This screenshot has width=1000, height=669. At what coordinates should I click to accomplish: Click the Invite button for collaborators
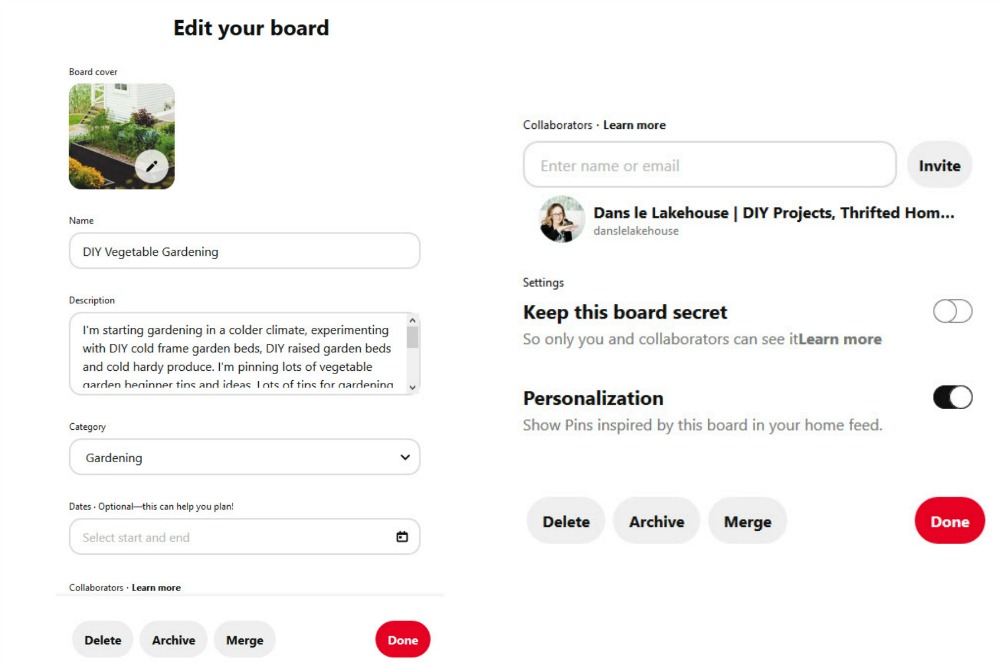pos(939,164)
